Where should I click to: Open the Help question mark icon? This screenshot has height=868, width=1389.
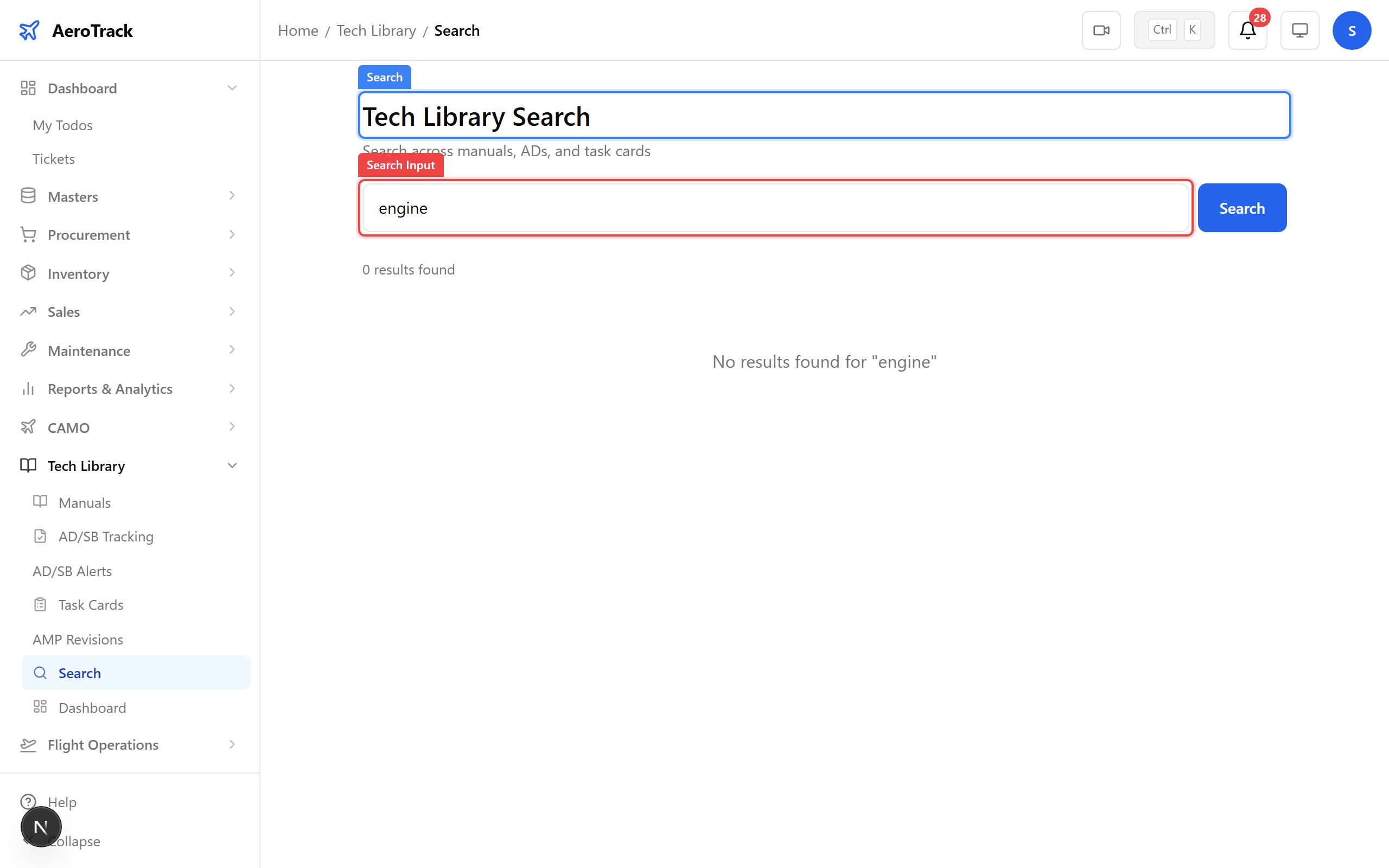(28, 801)
